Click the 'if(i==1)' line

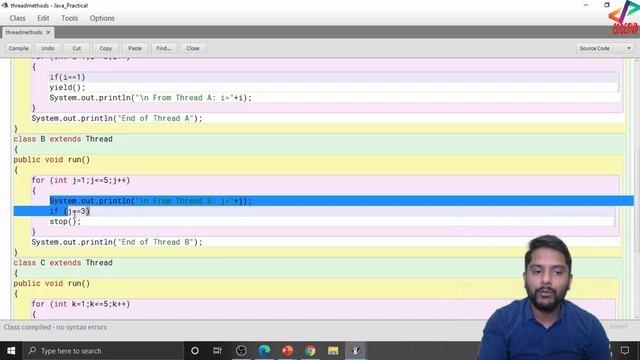[67, 77]
